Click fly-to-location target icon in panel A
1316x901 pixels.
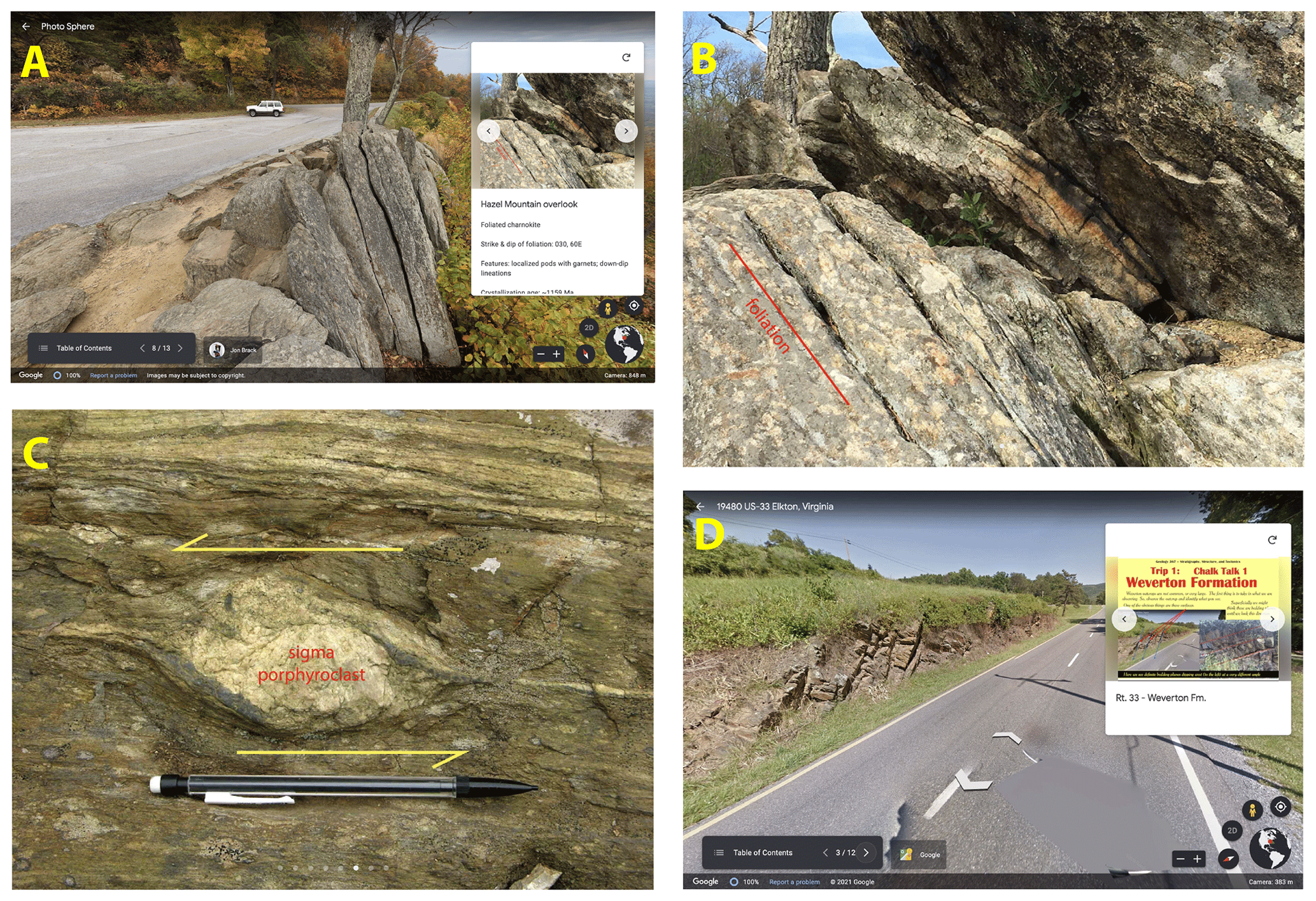(x=634, y=306)
